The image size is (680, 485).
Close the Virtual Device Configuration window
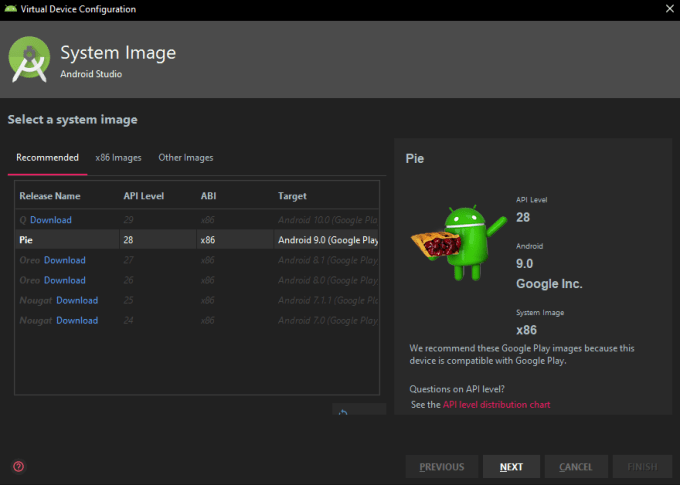pyautogui.click(x=670, y=9)
